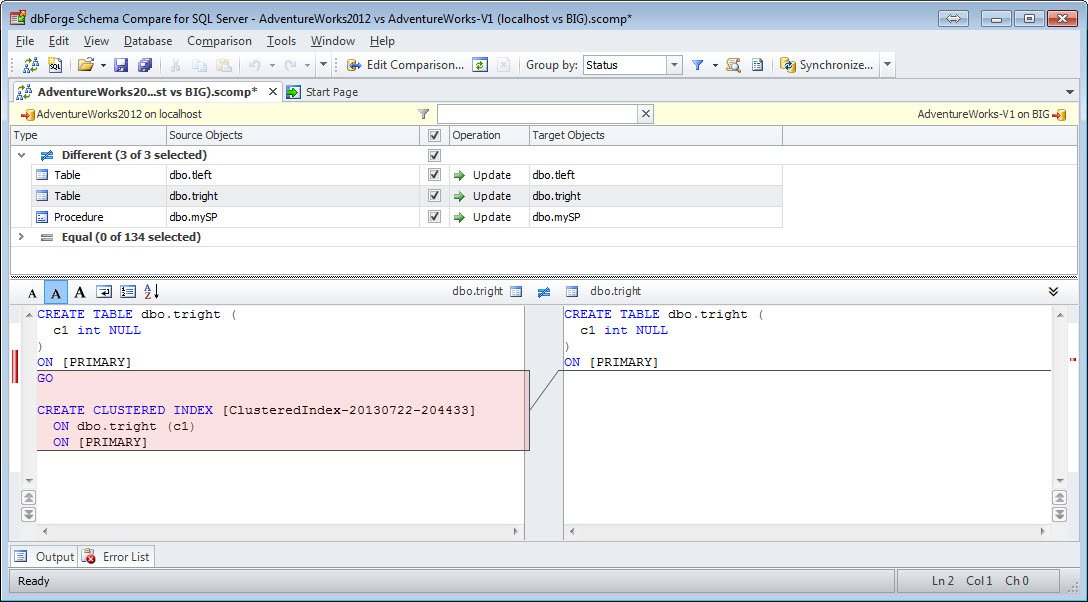The width and height of the screenshot is (1088, 602).
Task: Open the Window menu
Action: pyautogui.click(x=332, y=41)
